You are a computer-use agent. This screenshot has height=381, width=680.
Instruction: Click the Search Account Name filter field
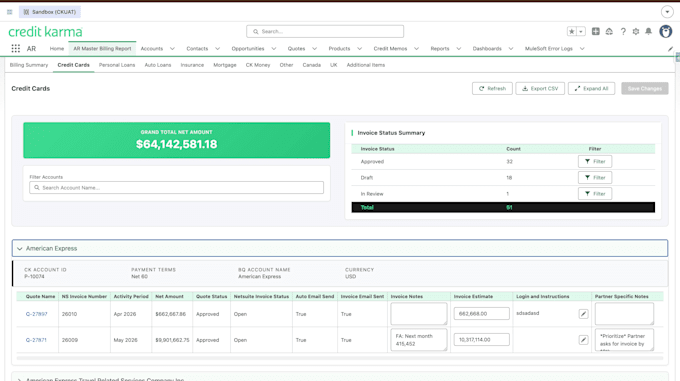click(177, 188)
